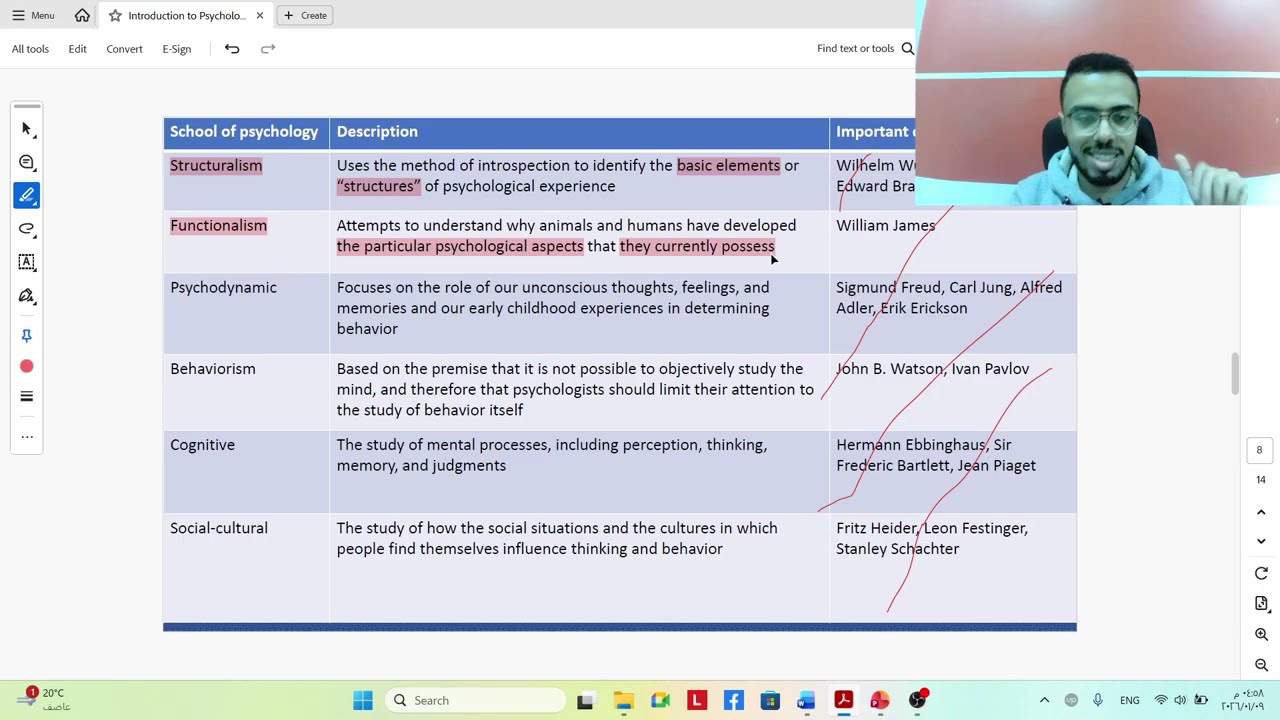Screen dimensions: 1280x720
Task: Zoom in on the document
Action: (x=1261, y=635)
